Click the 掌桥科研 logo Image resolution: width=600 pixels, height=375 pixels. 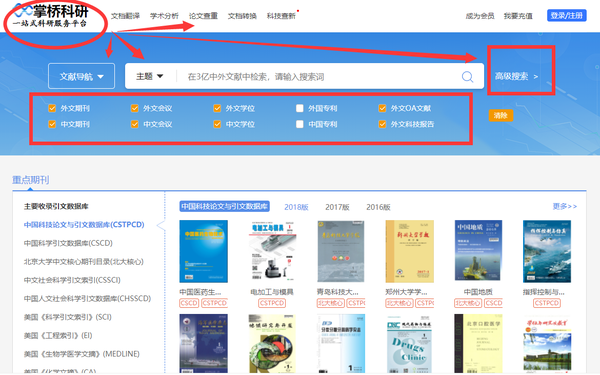[x=51, y=15]
